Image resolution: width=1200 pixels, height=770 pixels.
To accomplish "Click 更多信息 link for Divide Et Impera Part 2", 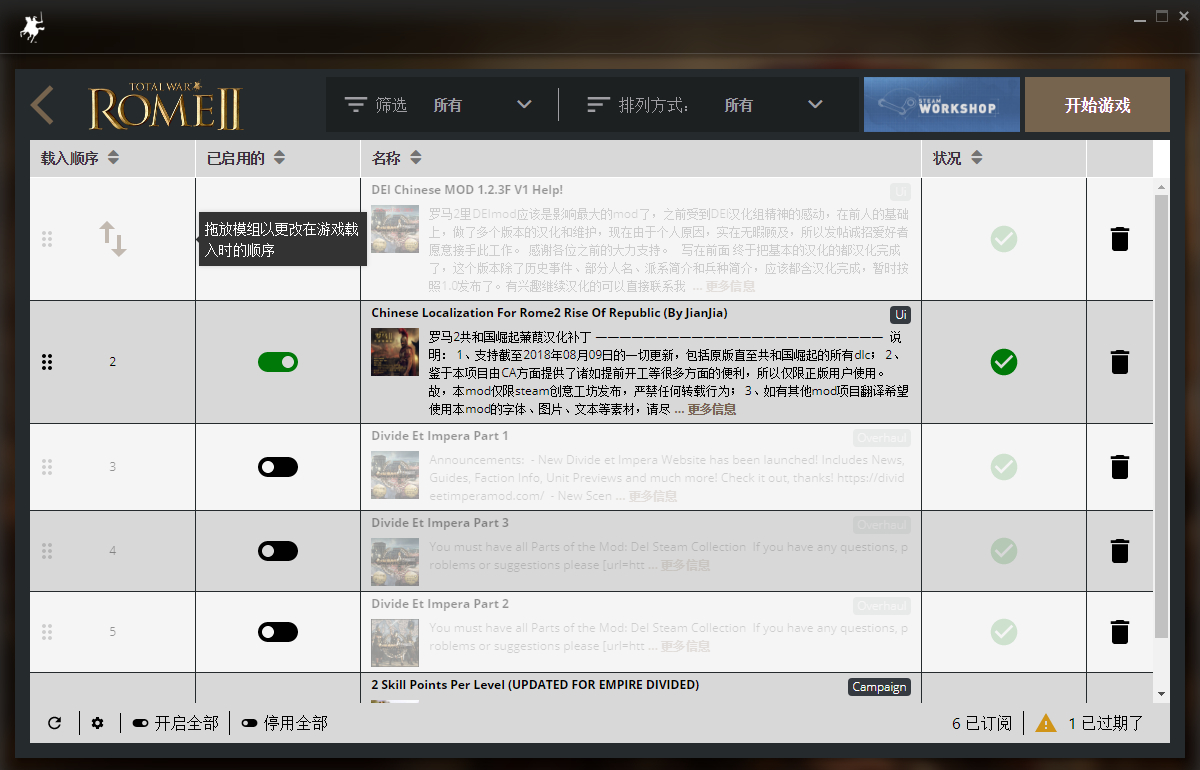I will [686, 646].
